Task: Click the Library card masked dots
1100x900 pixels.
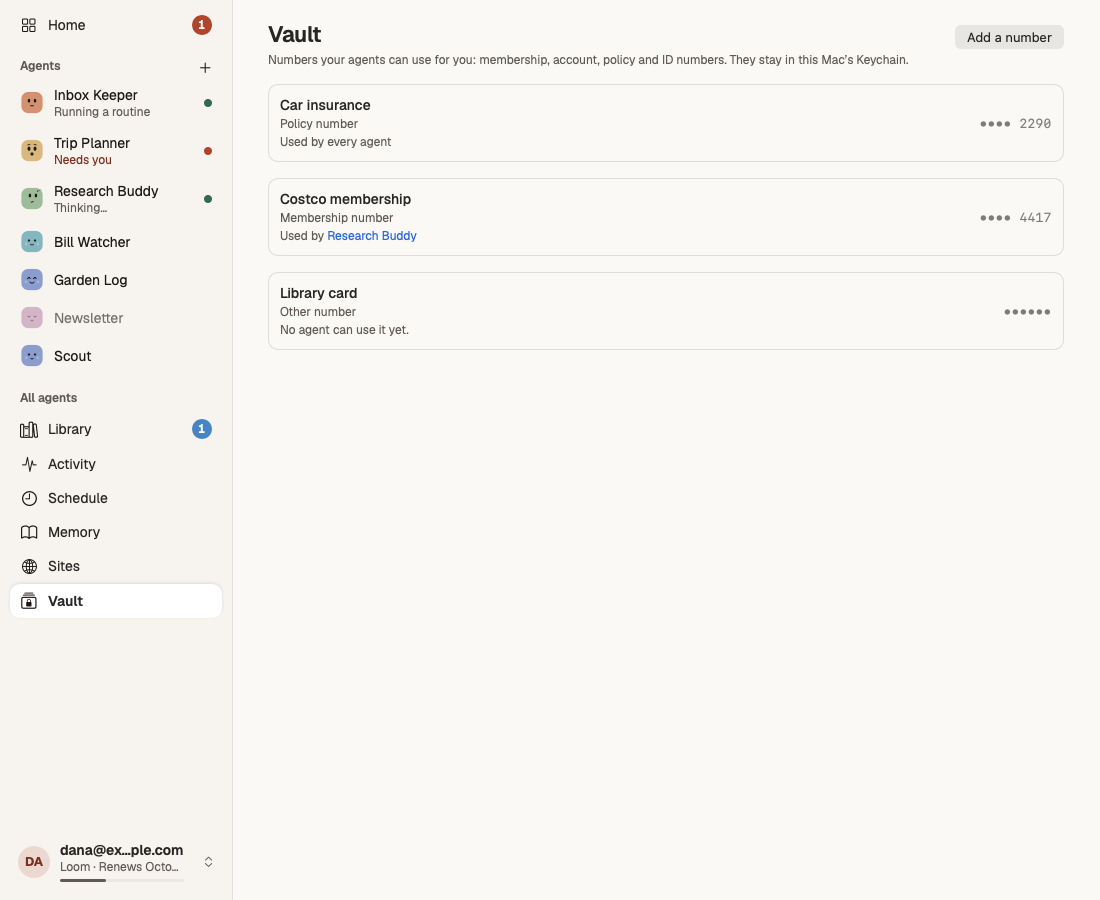Action: [1027, 311]
